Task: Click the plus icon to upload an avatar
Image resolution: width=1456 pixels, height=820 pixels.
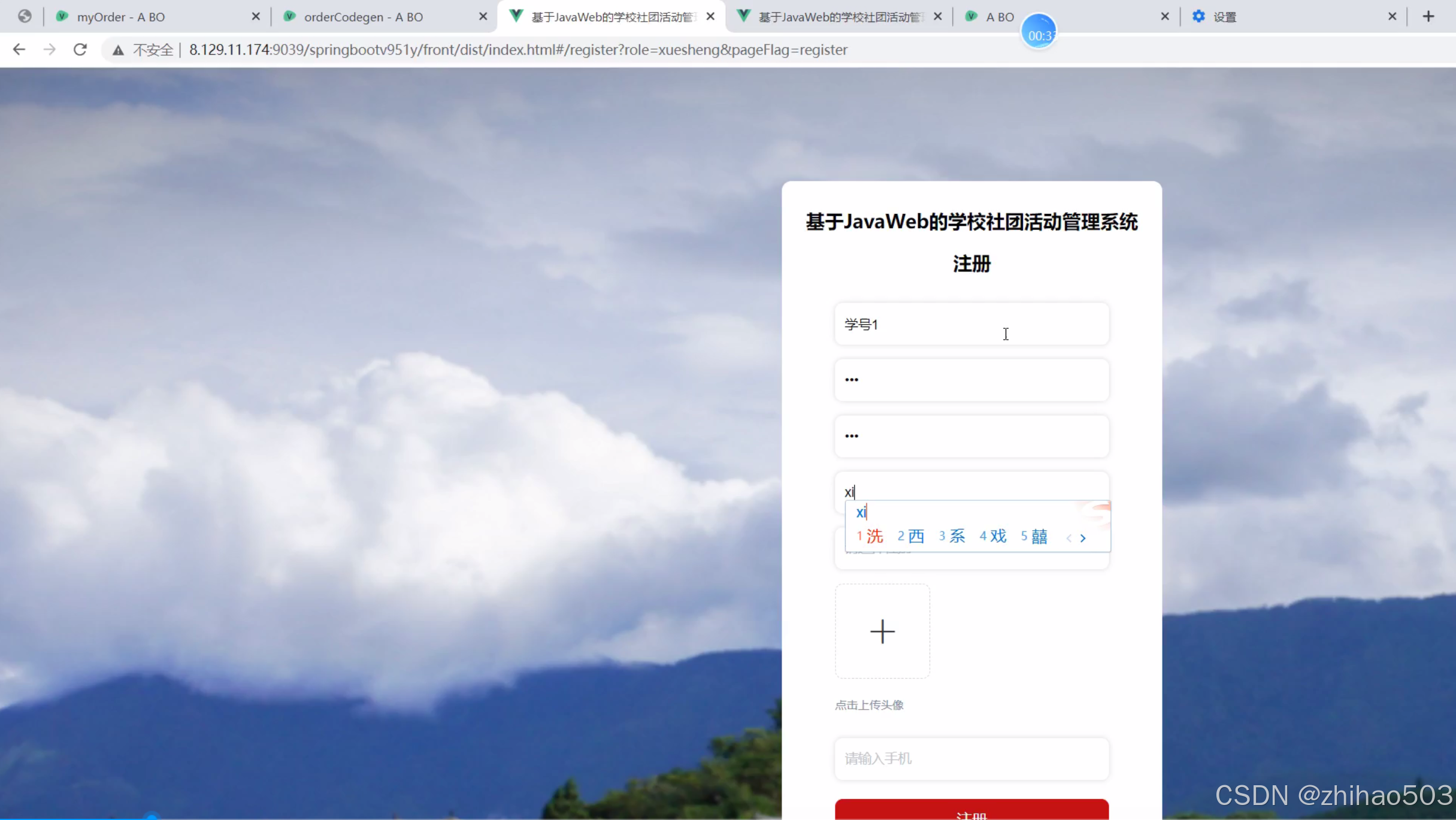Action: 882,631
